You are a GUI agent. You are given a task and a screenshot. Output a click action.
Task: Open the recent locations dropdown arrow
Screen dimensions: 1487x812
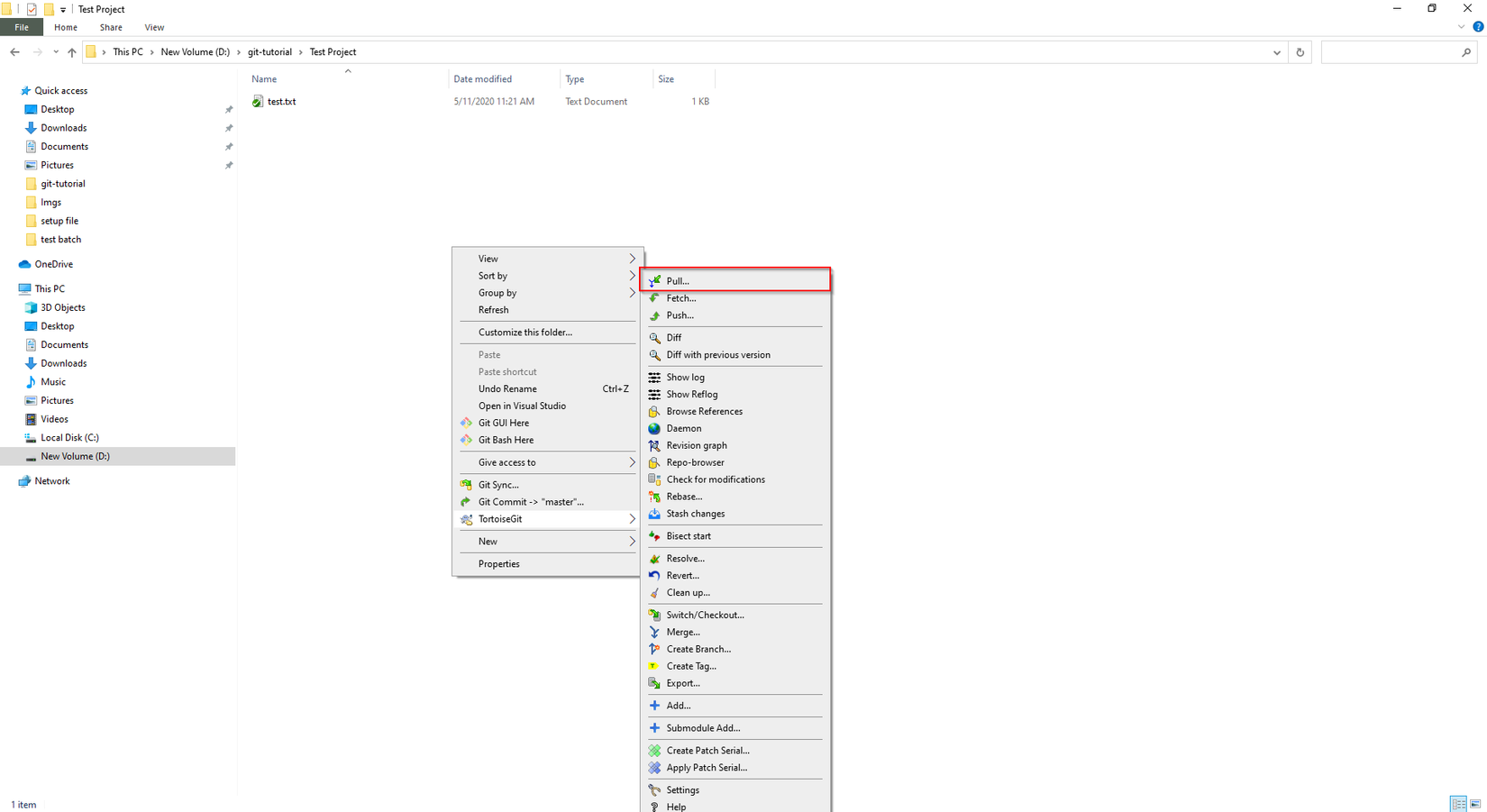tap(56, 52)
